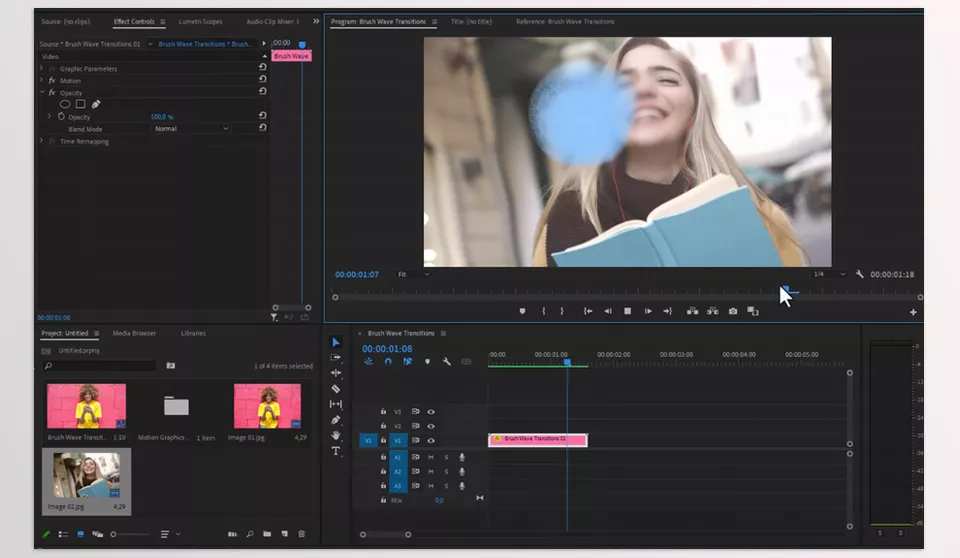Expand Graphic Parameters section
This screenshot has height=558, width=960.
coord(42,68)
